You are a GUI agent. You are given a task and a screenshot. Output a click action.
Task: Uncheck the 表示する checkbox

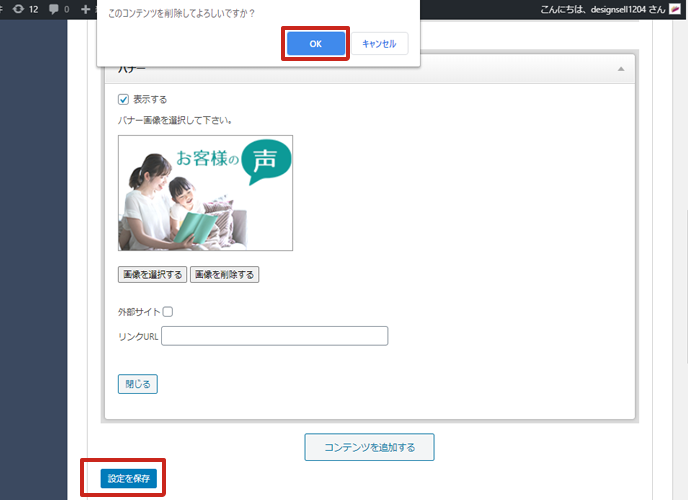click(x=124, y=99)
